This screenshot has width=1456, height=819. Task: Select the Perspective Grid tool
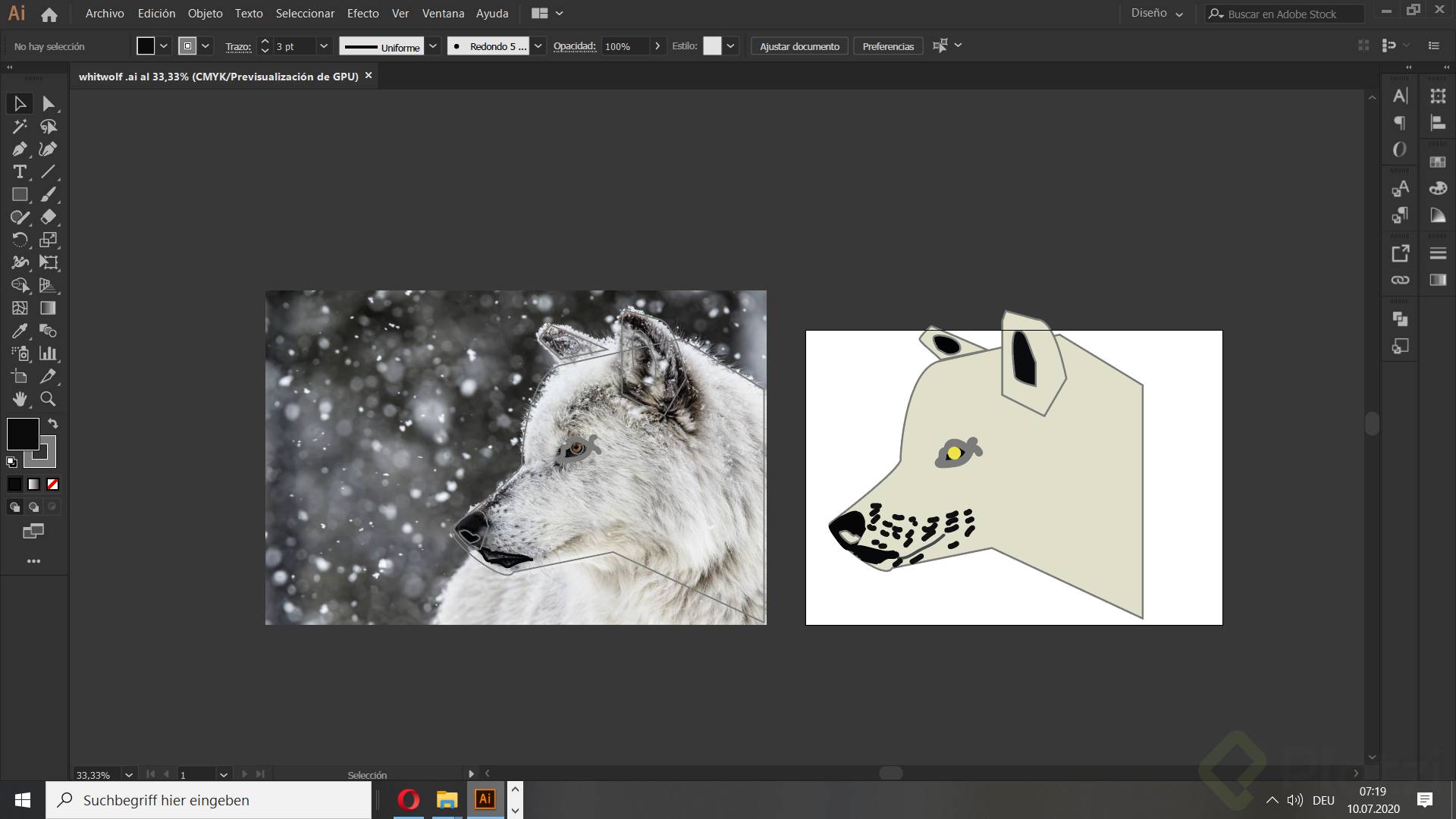[x=49, y=285]
